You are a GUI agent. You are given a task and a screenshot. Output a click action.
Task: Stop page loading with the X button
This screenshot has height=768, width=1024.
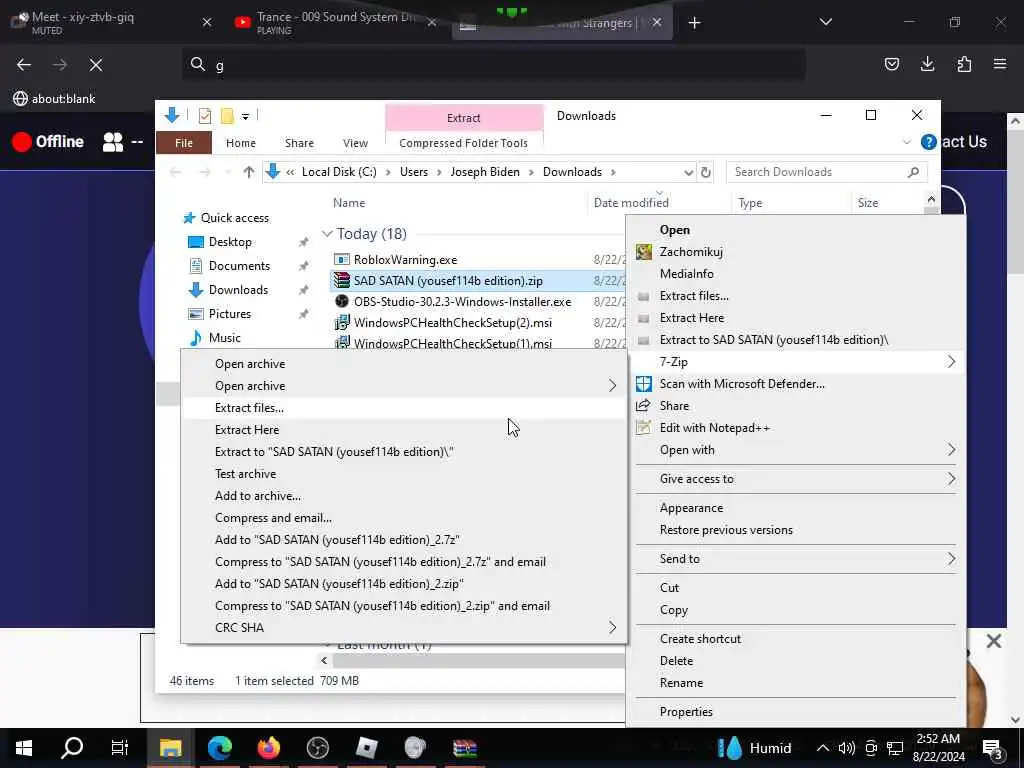pyautogui.click(x=95, y=65)
